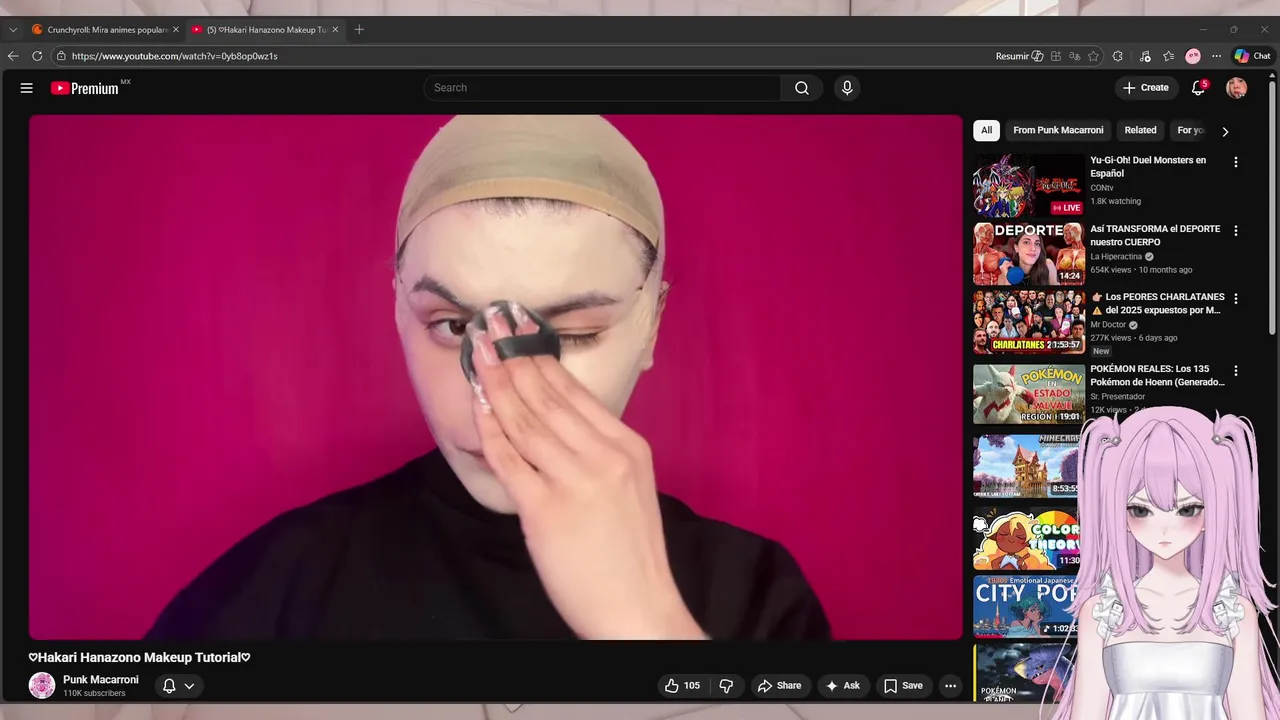Select the Hakari Hanazono Makeup tab
The width and height of the screenshot is (1280, 720).
pos(265,29)
